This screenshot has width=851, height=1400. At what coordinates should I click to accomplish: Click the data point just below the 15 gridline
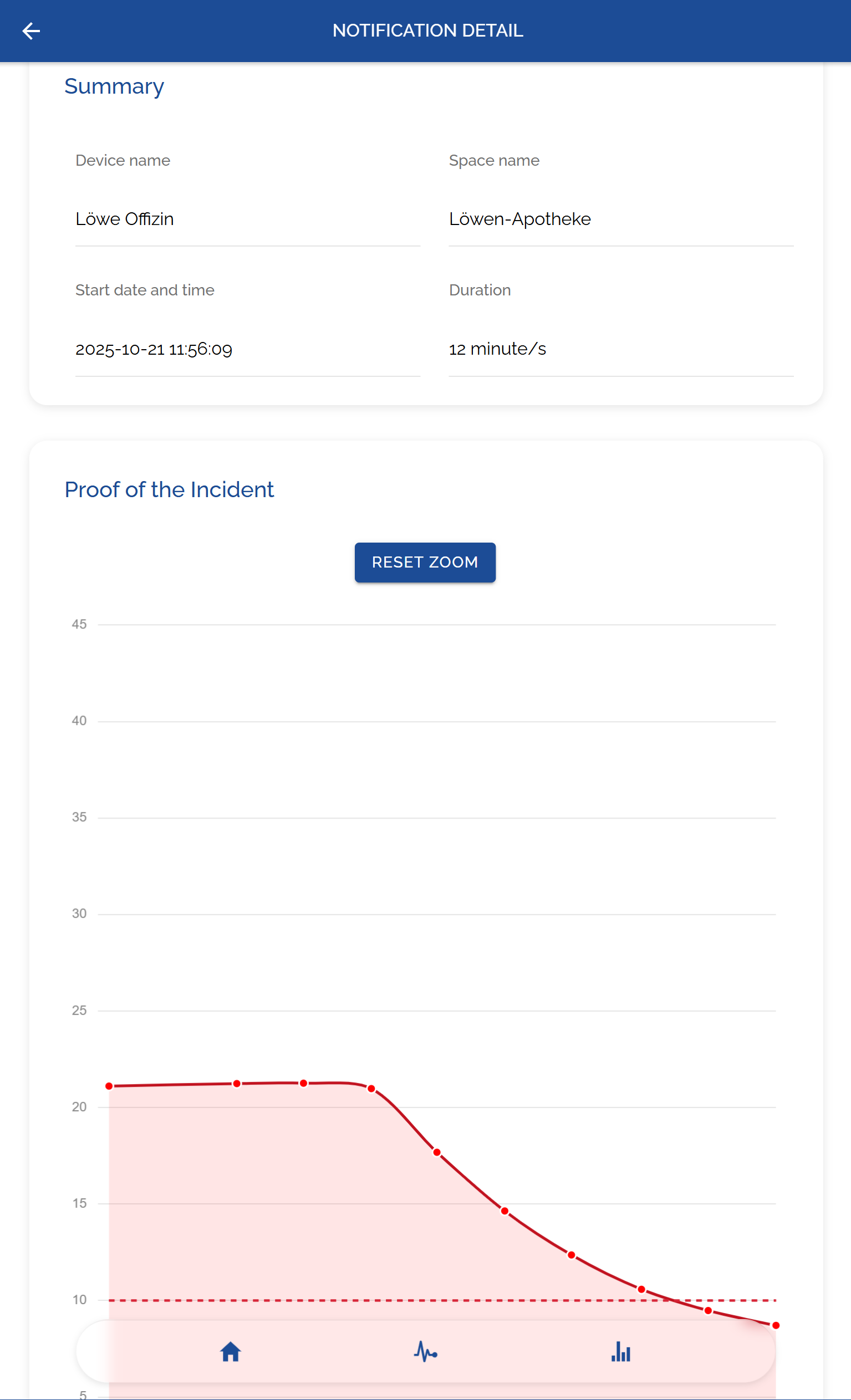tap(505, 1212)
